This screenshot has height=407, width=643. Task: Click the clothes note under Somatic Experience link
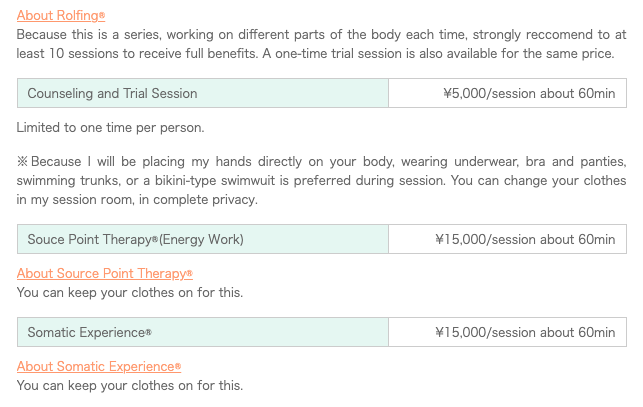point(130,385)
